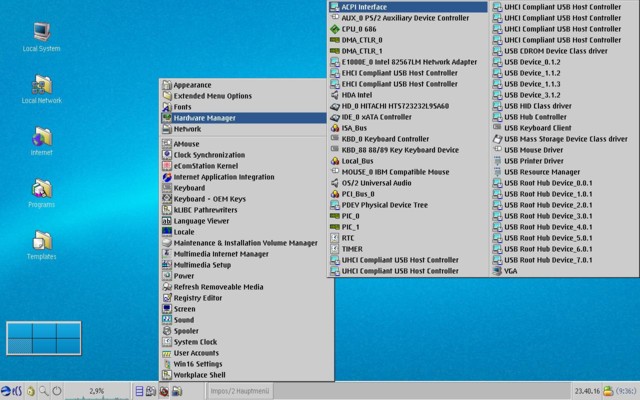
Task: Click the Multimedia Setup icon
Action: pos(167,265)
